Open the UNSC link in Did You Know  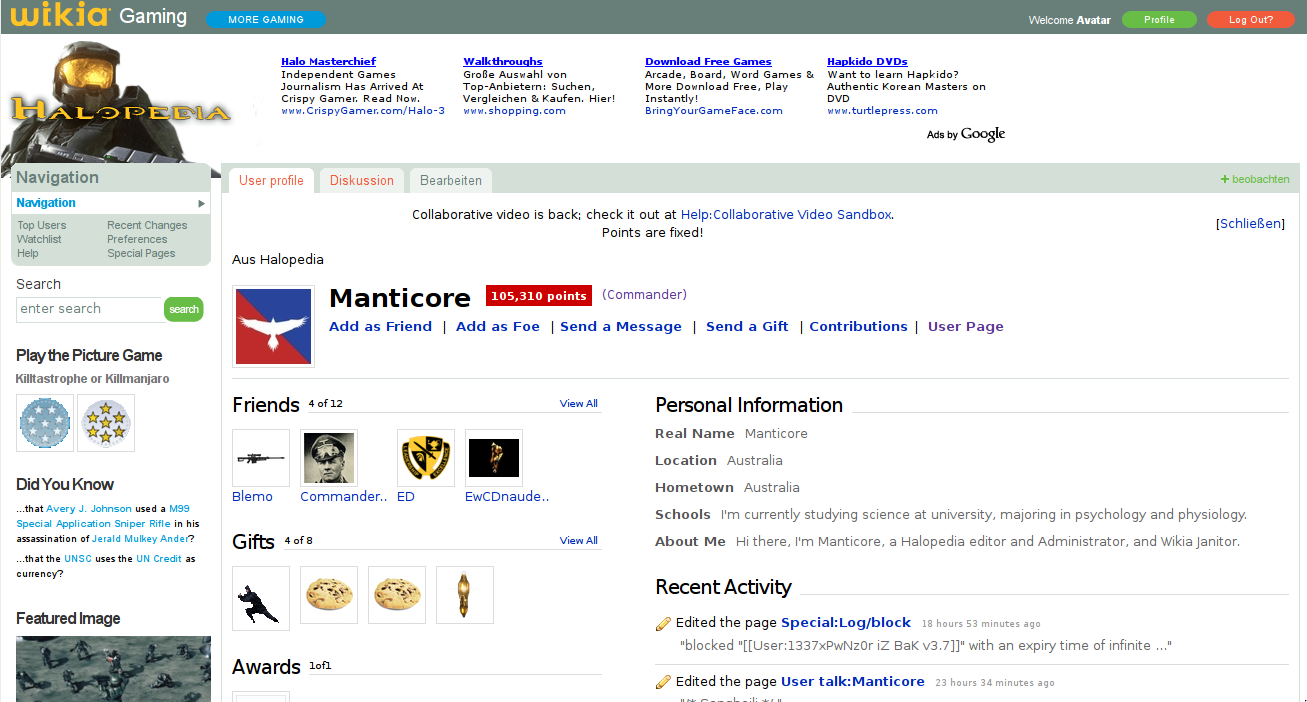coord(78,559)
